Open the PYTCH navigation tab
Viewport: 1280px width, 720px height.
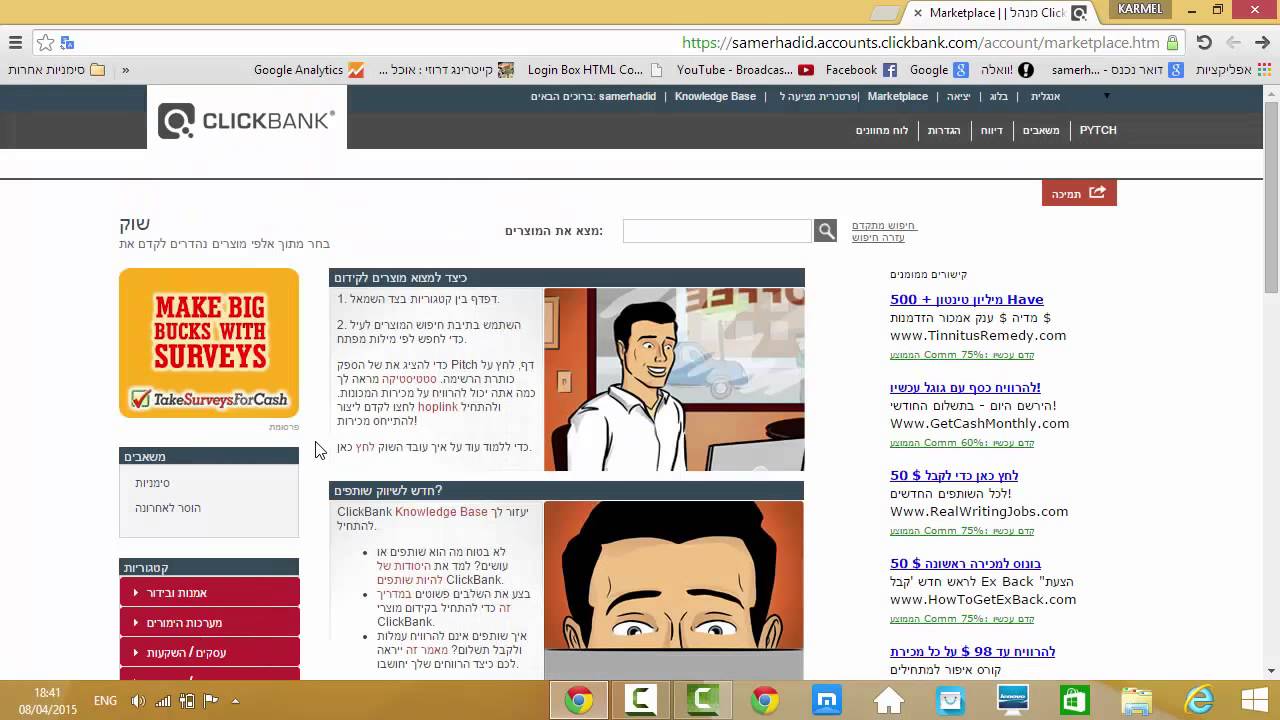1098,130
